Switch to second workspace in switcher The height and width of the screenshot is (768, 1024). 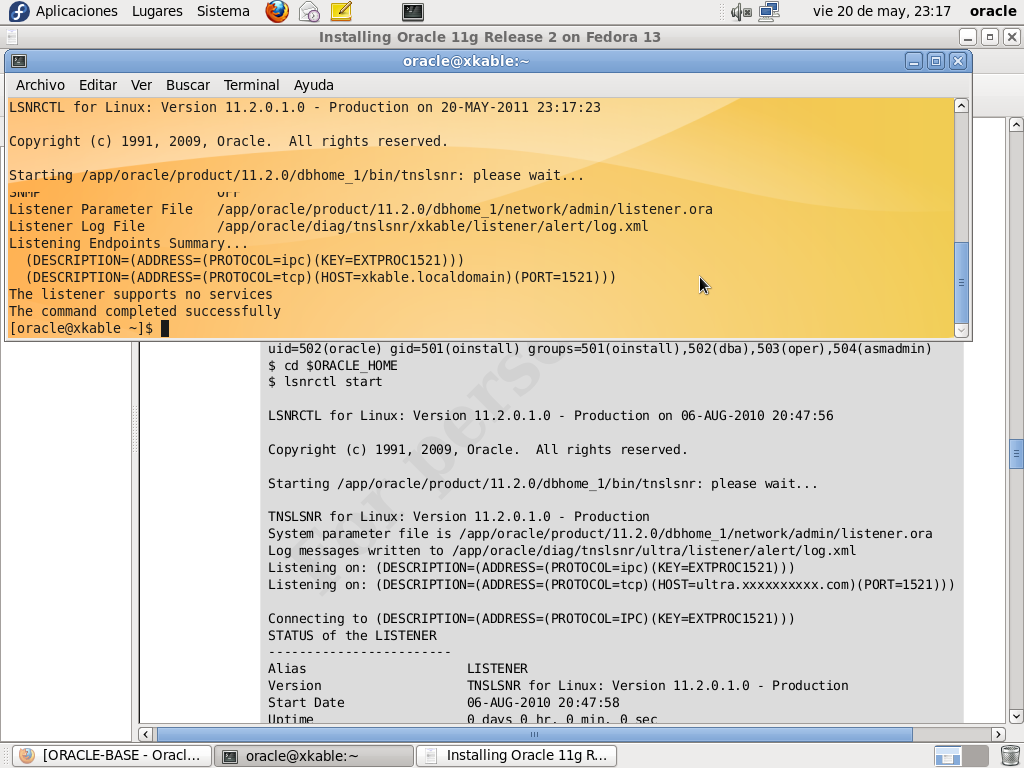coord(975,756)
